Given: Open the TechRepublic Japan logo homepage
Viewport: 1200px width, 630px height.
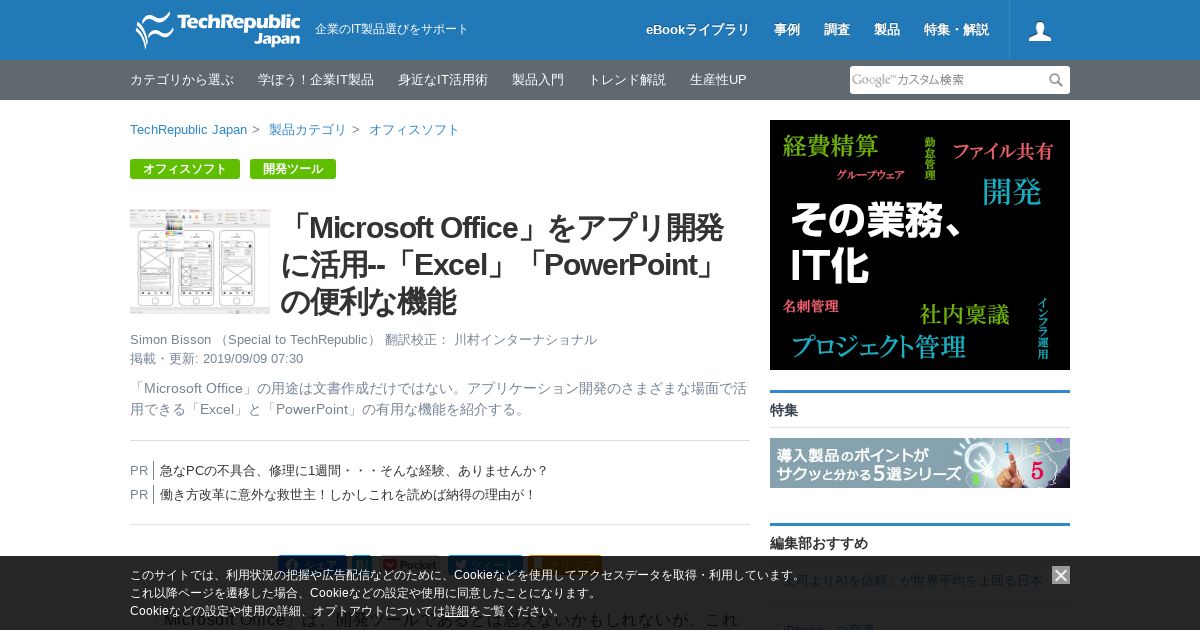Looking at the screenshot, I should (x=218, y=30).
